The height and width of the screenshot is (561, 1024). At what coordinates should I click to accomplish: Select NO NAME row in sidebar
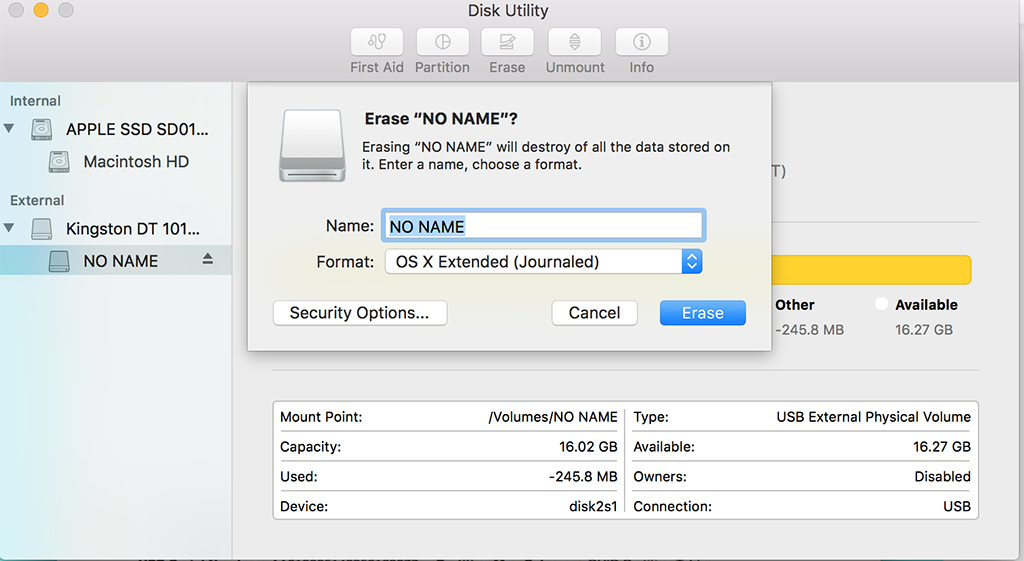pyautogui.click(x=116, y=261)
